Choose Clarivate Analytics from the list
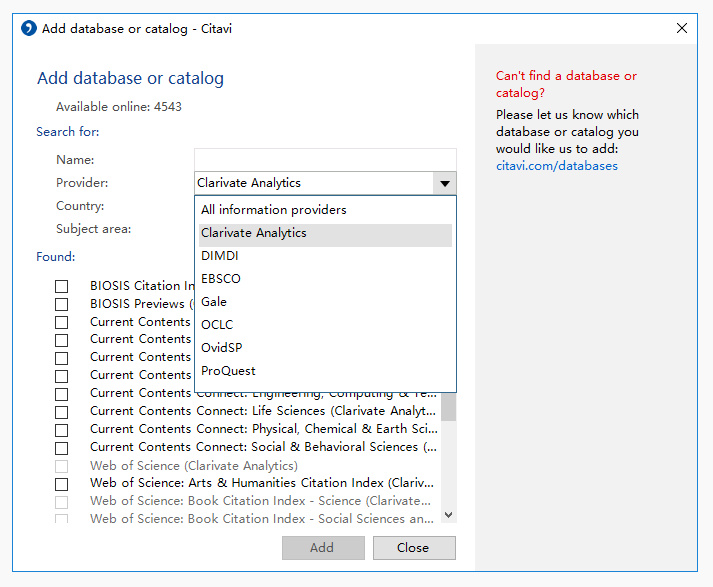713x587 pixels. coord(254,233)
